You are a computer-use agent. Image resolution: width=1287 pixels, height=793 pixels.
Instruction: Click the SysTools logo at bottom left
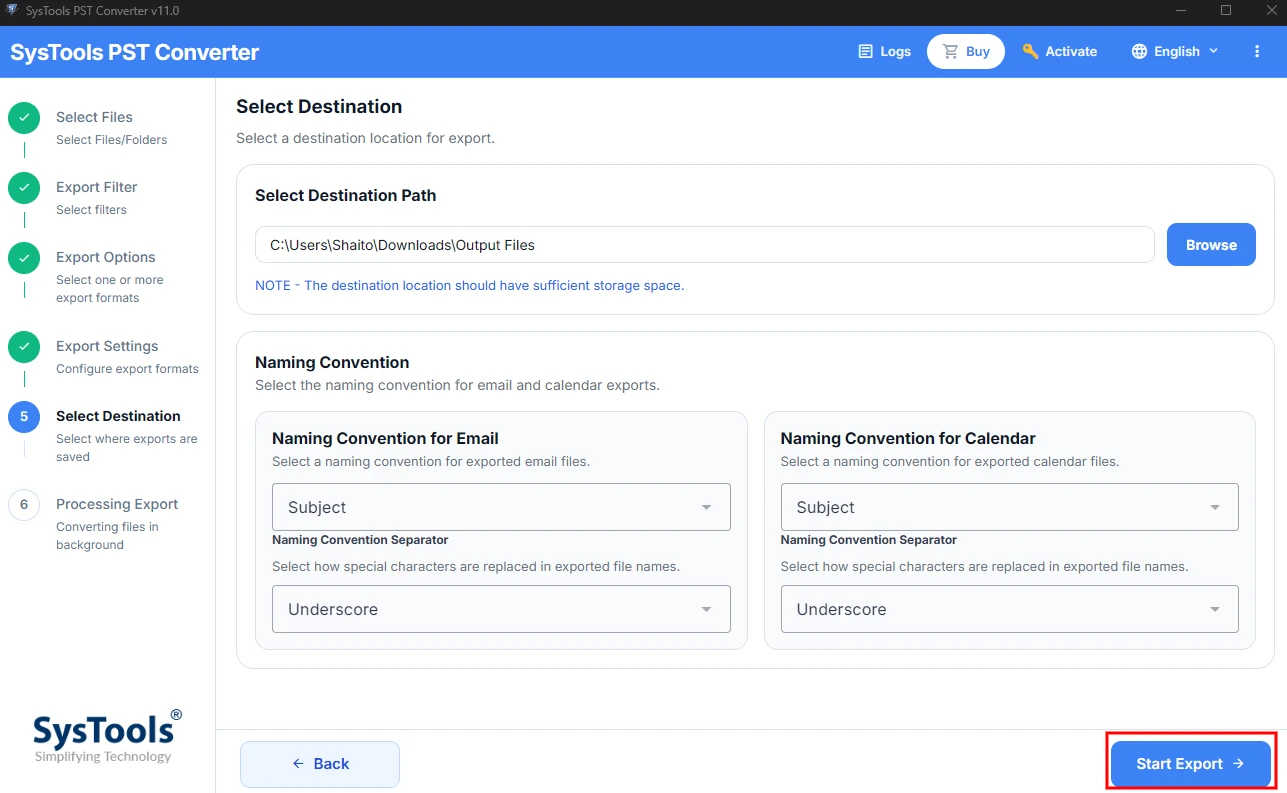tap(107, 736)
